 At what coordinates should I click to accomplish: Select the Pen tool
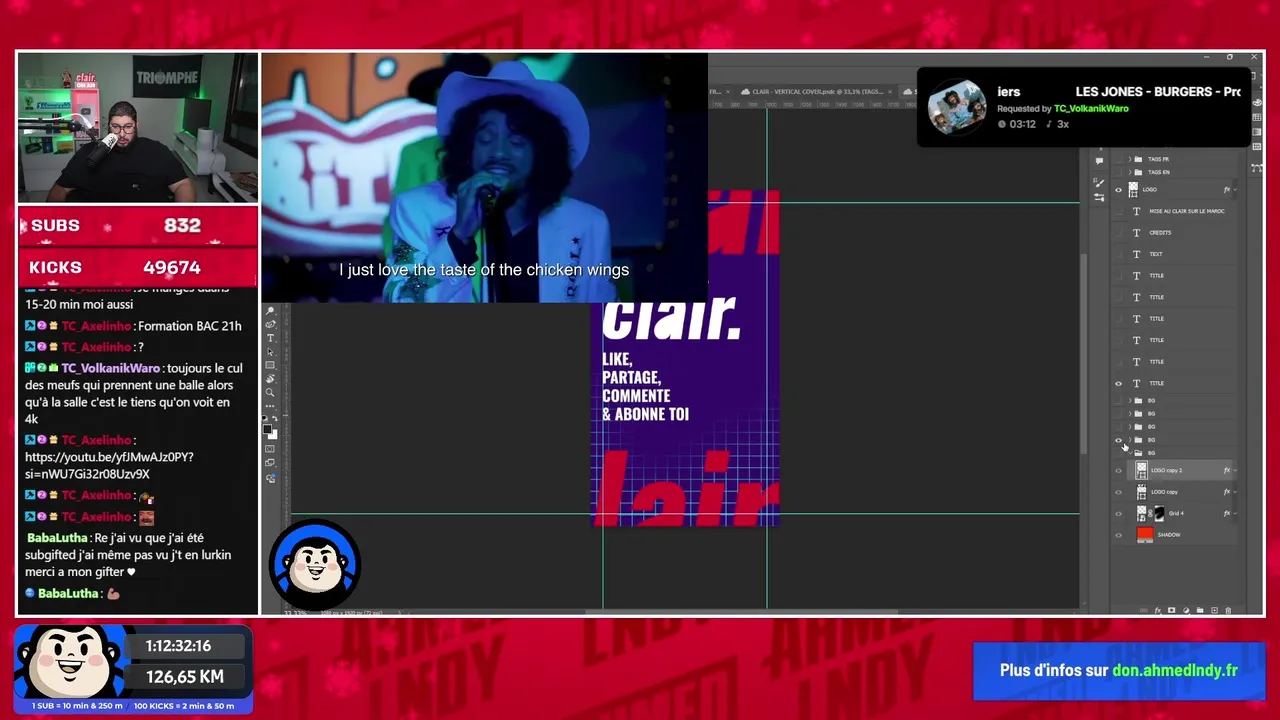pyautogui.click(x=270, y=324)
